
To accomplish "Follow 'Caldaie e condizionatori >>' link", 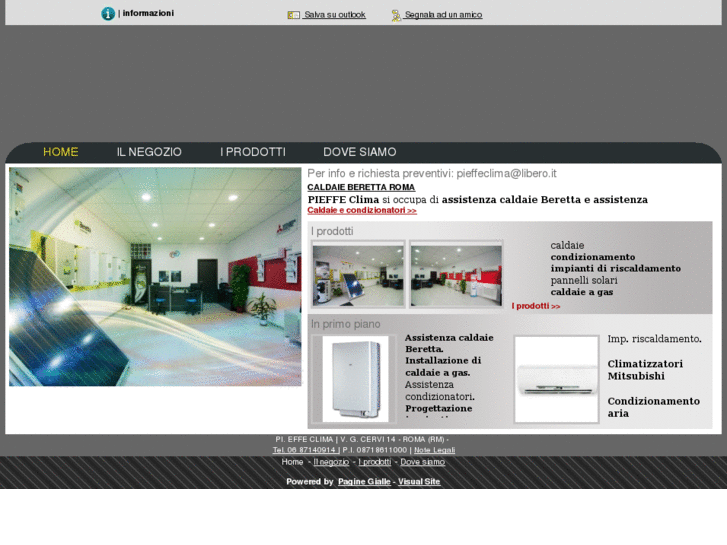I will pos(362,211).
